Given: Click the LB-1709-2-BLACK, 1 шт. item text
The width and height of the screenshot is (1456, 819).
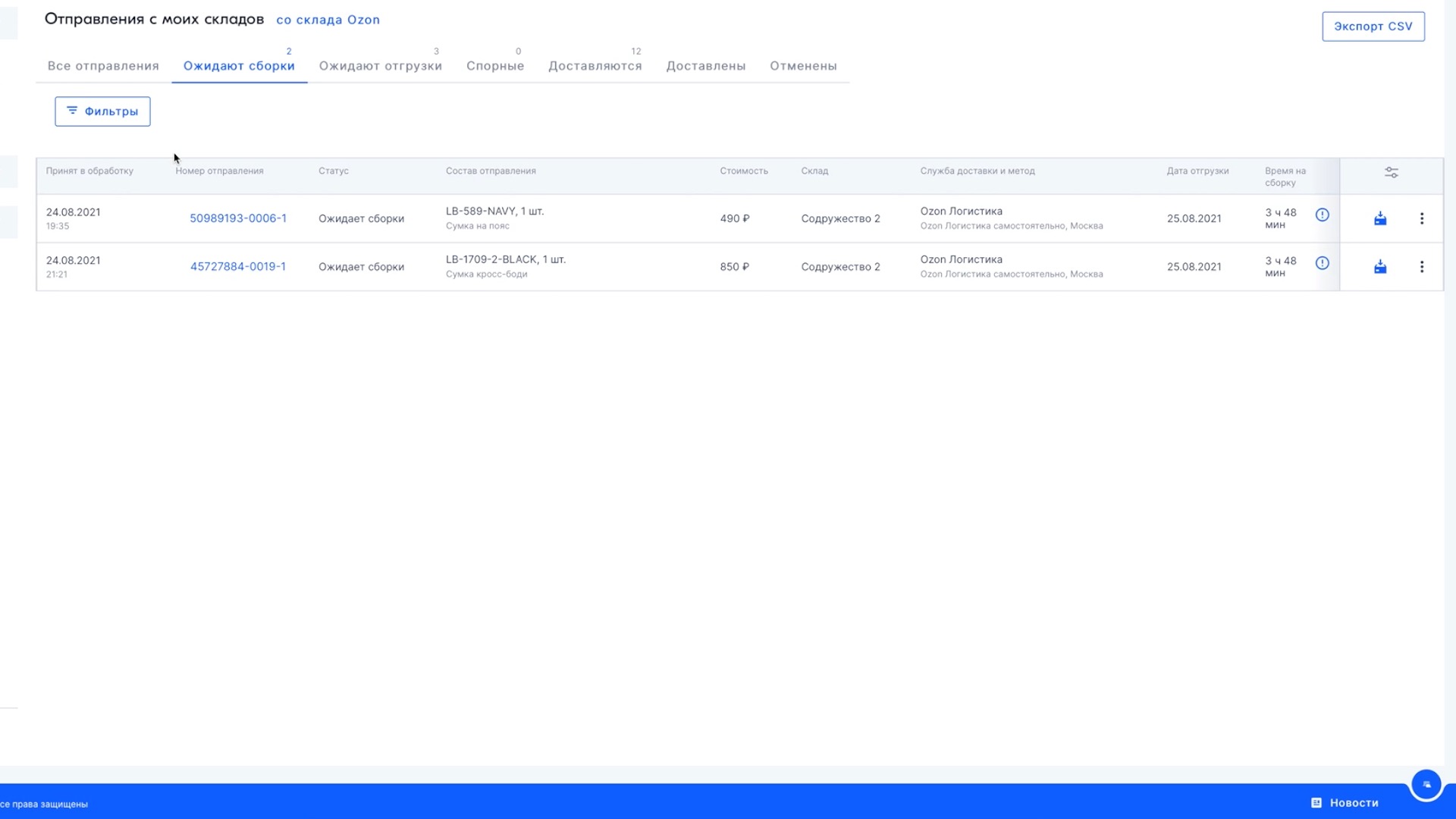Looking at the screenshot, I should 506,259.
